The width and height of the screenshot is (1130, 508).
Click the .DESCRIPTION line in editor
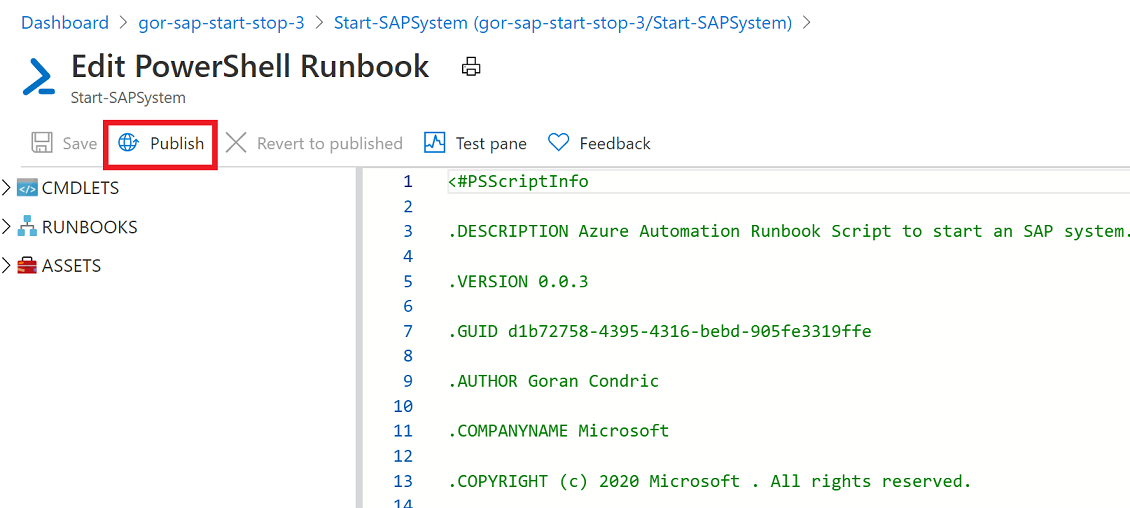pos(788,231)
